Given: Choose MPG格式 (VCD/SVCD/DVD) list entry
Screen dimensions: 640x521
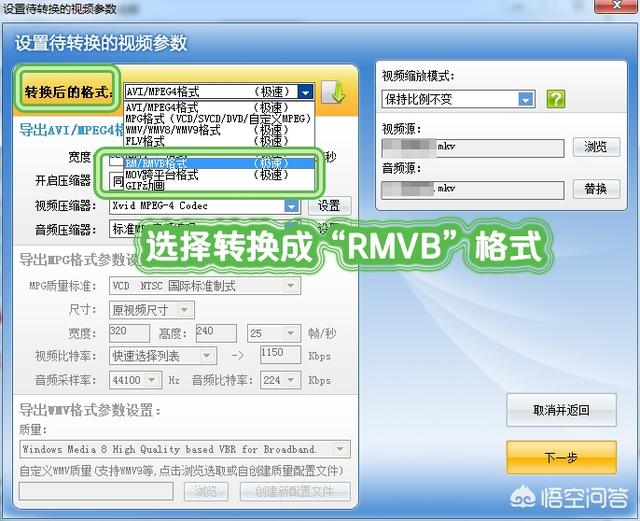Looking at the screenshot, I should [x=219, y=119].
